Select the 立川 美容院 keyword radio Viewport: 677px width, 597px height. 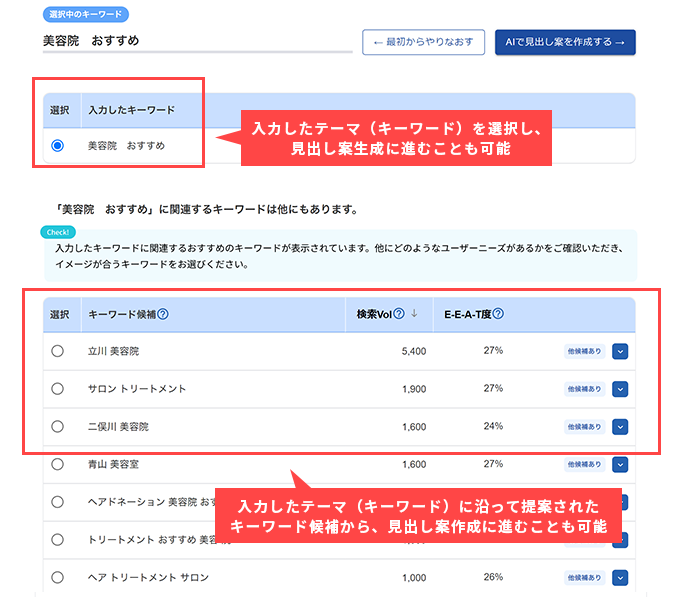tap(57, 351)
